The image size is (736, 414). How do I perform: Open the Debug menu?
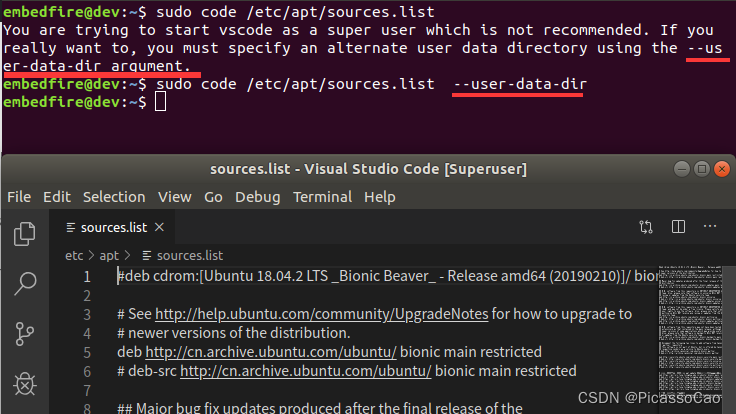tap(258, 197)
